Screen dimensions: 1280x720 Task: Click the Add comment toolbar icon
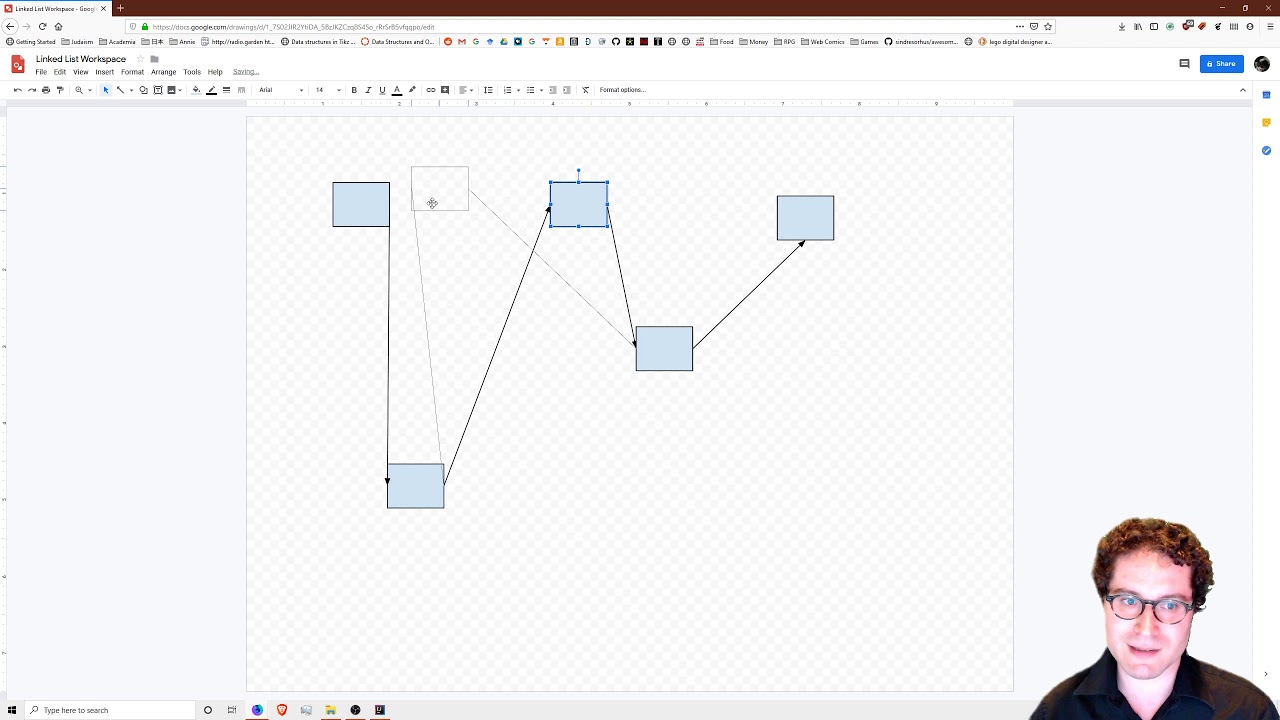point(445,90)
